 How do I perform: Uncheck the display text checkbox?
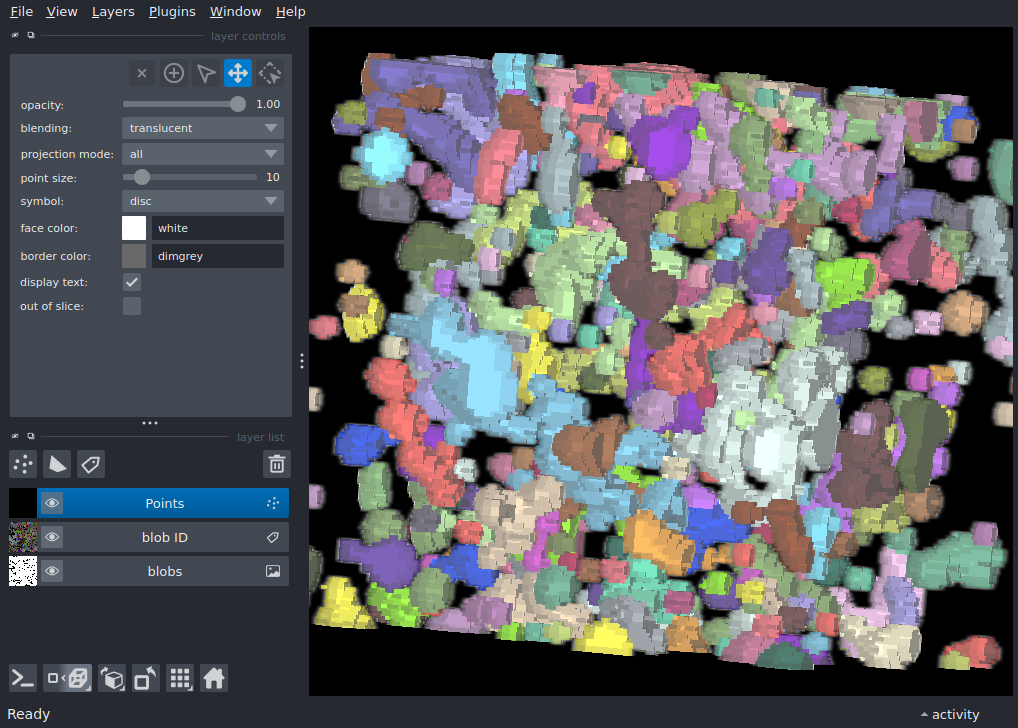(x=132, y=282)
